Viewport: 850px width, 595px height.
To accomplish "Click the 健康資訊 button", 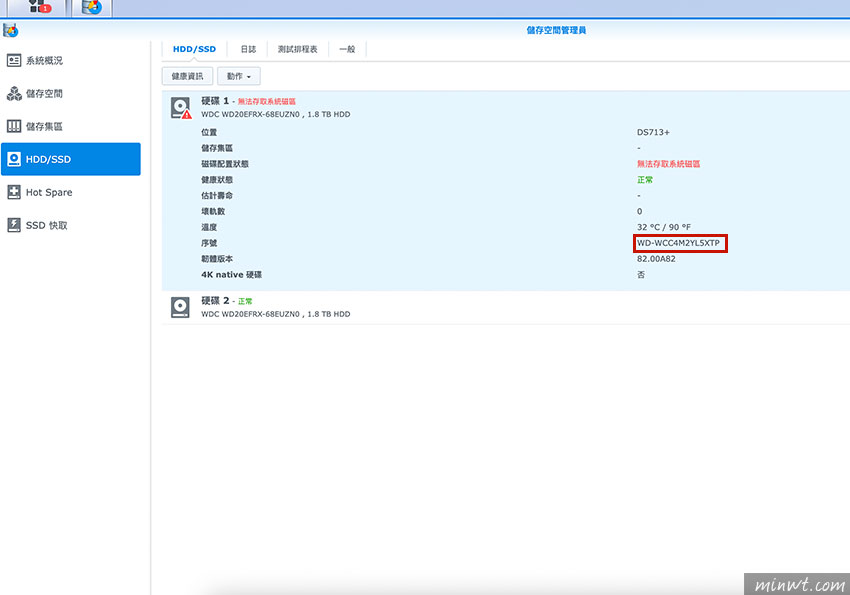I will tap(187, 75).
